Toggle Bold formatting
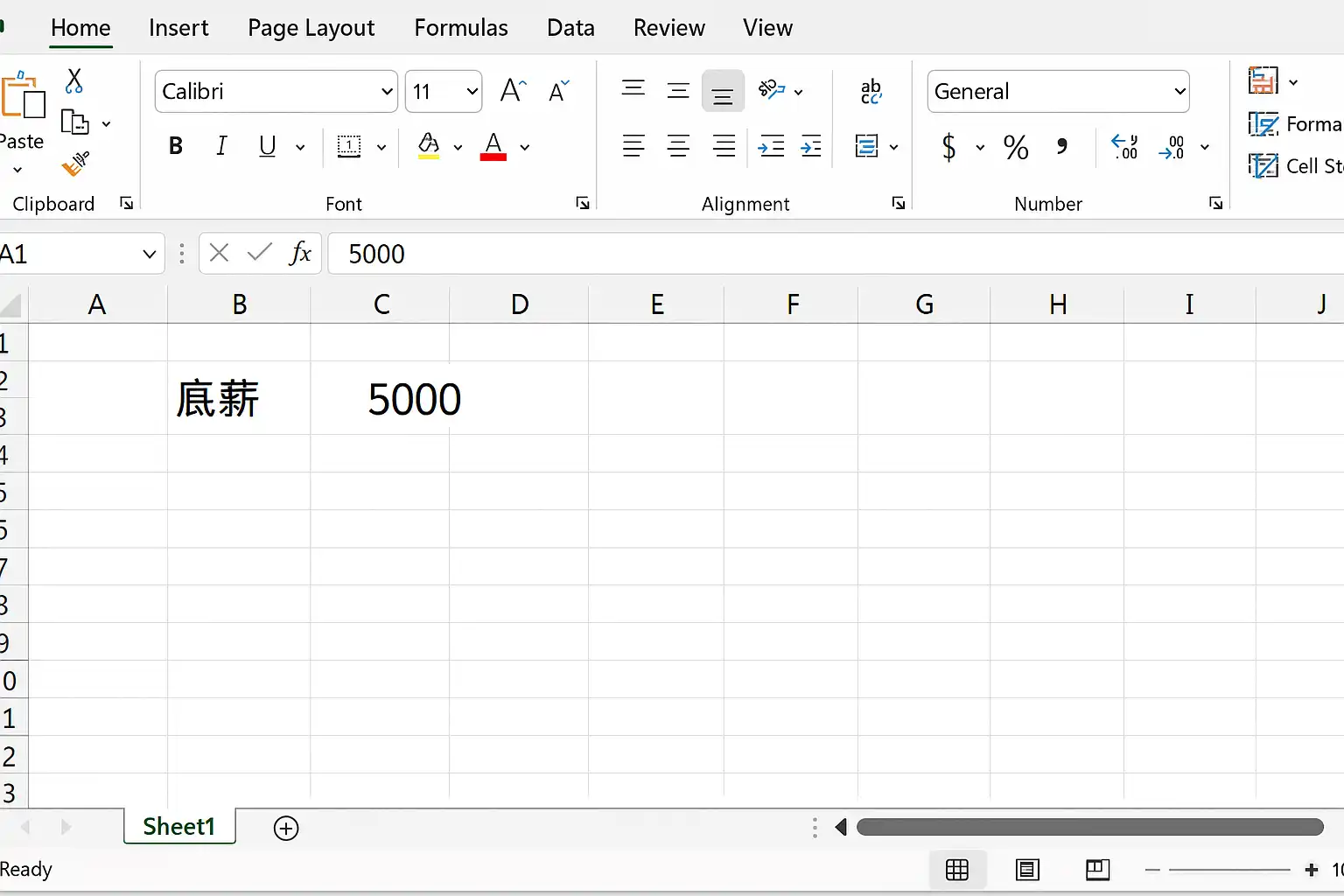This screenshot has width=1344, height=896. click(x=176, y=147)
